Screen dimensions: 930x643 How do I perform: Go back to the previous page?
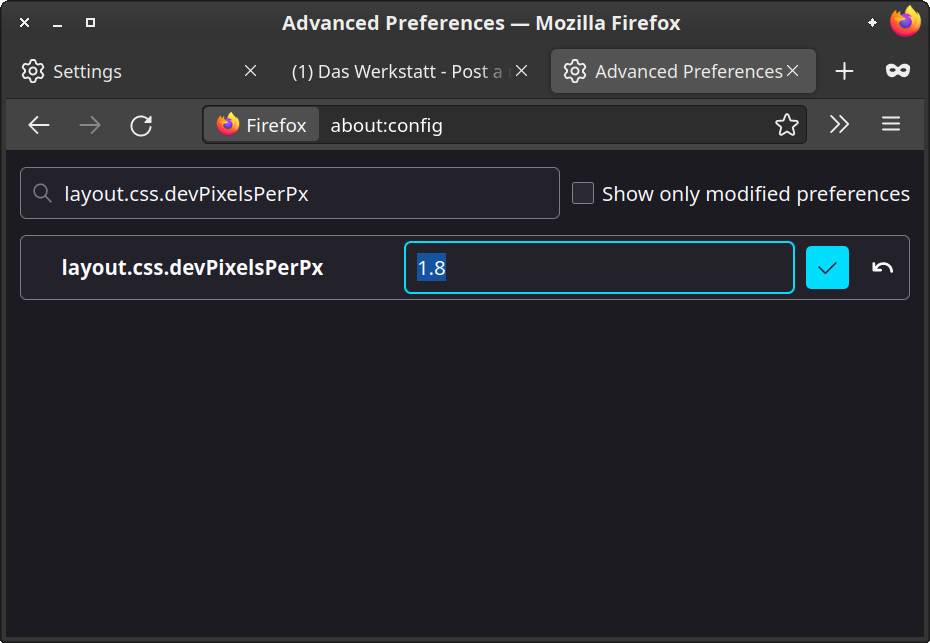39,125
